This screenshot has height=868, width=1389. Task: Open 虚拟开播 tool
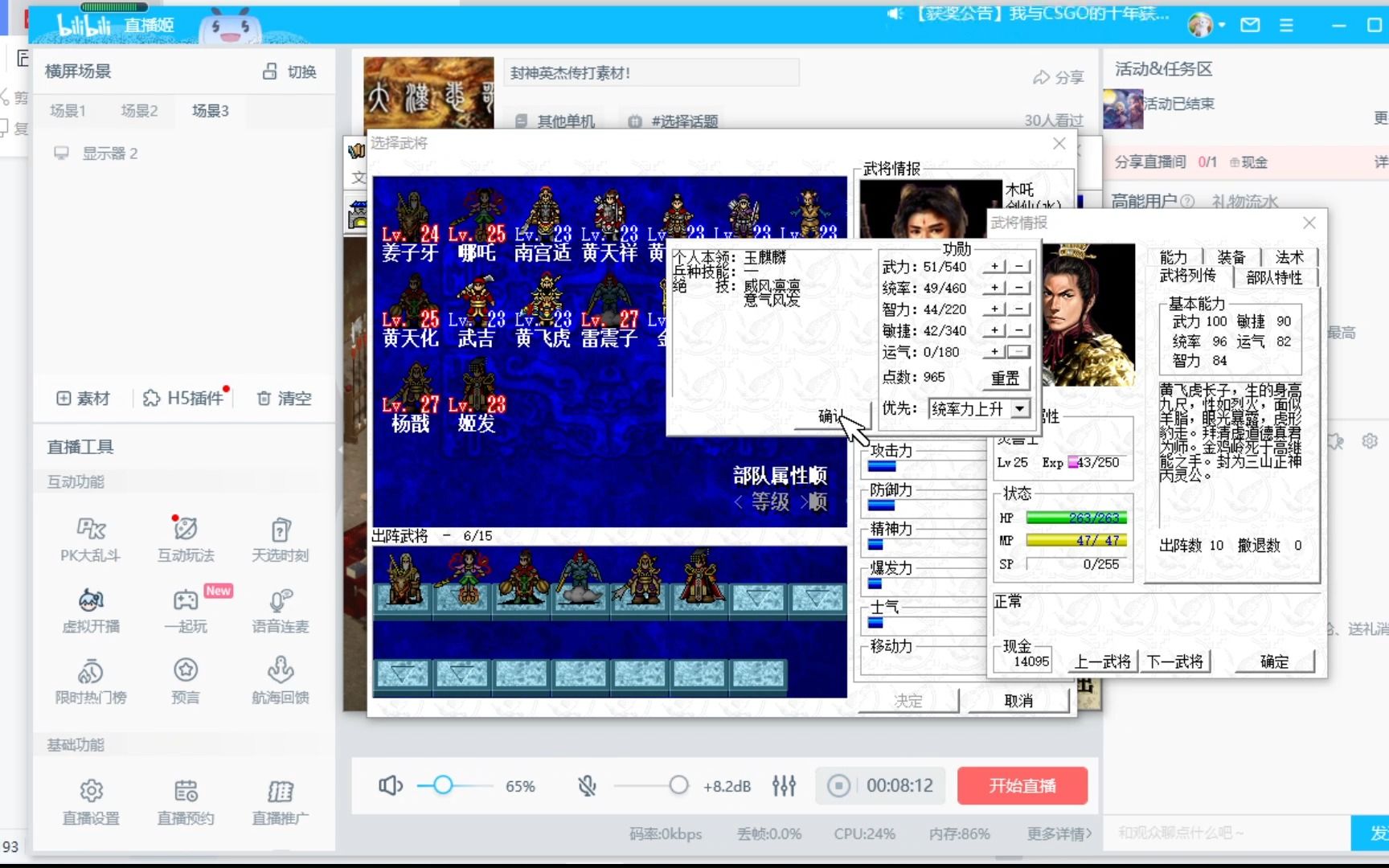[x=91, y=610]
